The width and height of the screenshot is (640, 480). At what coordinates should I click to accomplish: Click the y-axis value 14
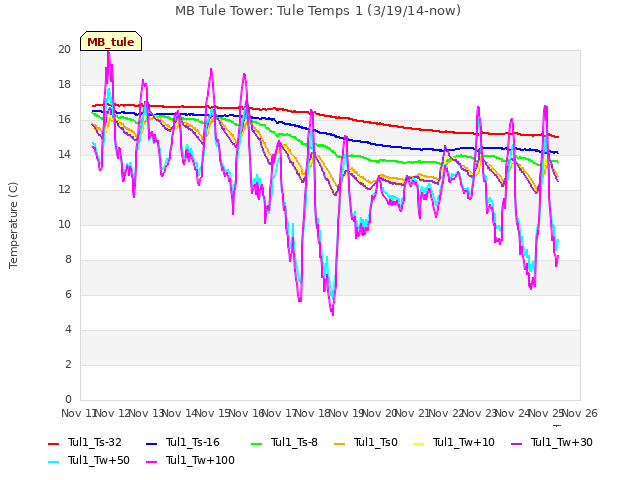pos(64,154)
